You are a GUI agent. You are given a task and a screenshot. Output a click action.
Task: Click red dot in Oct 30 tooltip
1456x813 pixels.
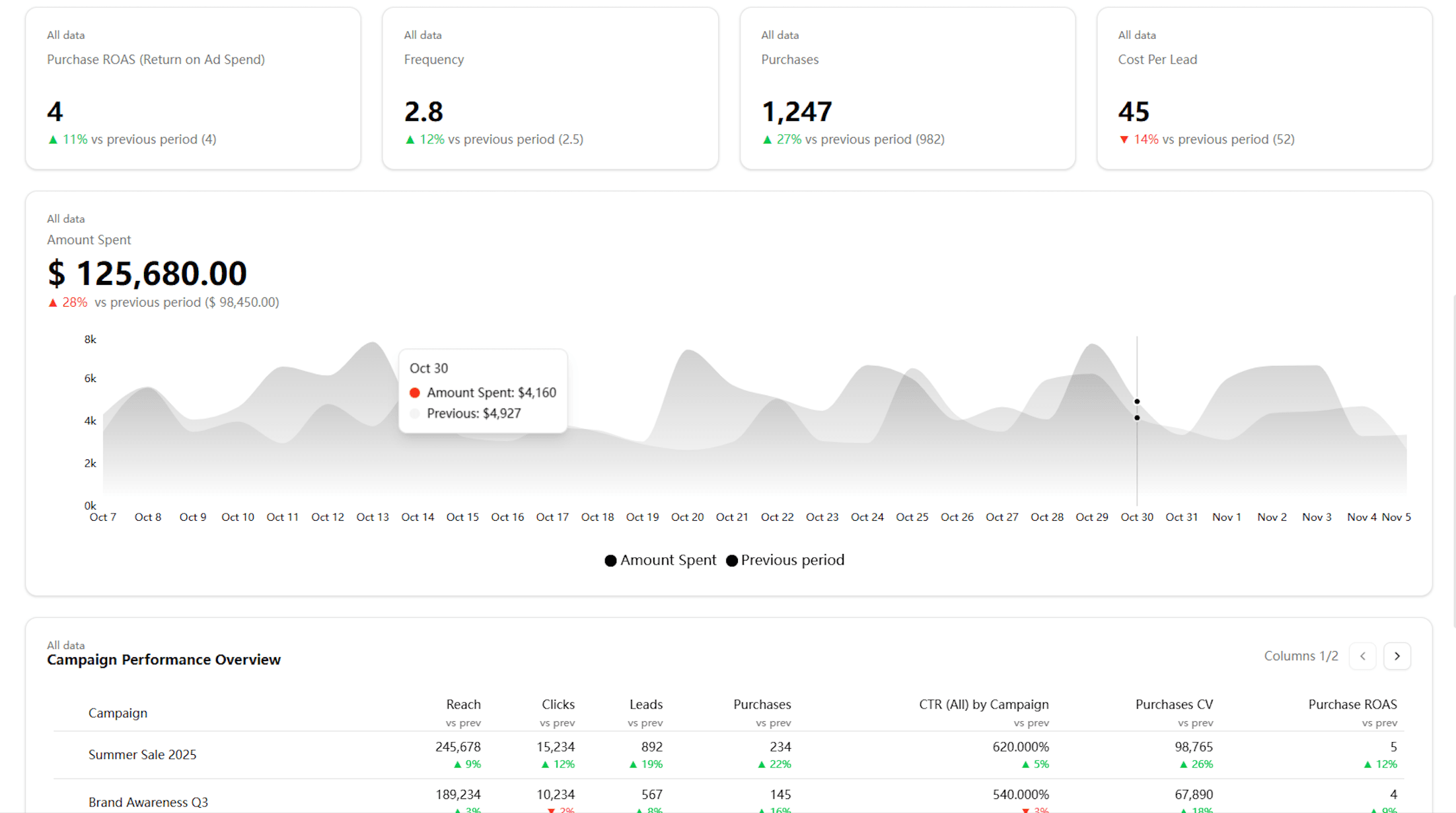tap(415, 393)
